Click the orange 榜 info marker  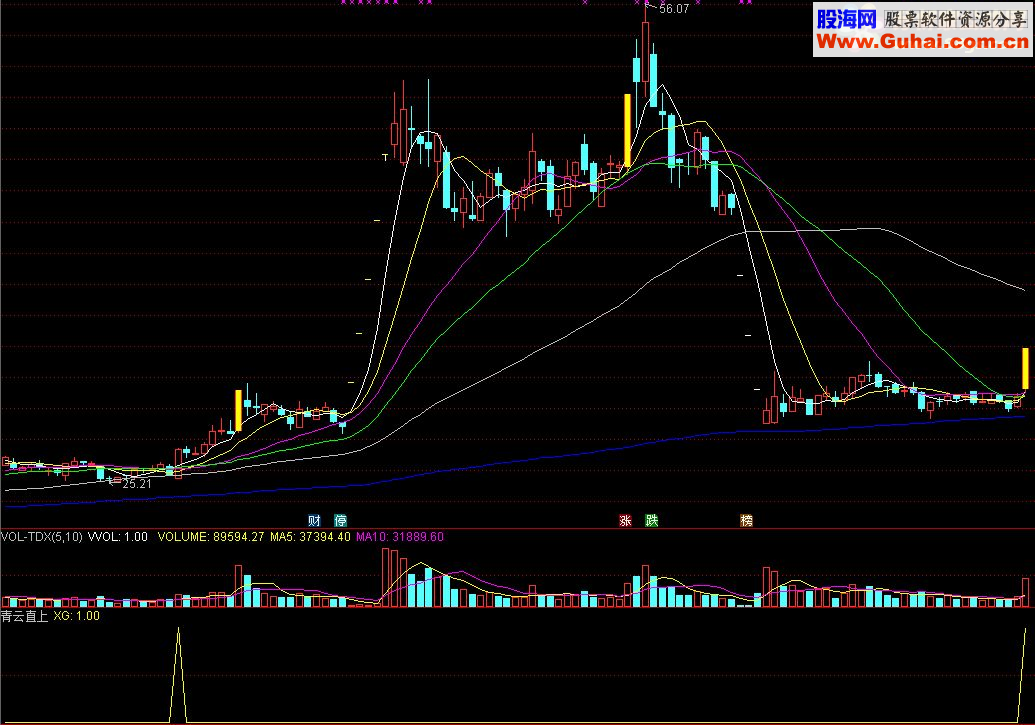coord(747,520)
